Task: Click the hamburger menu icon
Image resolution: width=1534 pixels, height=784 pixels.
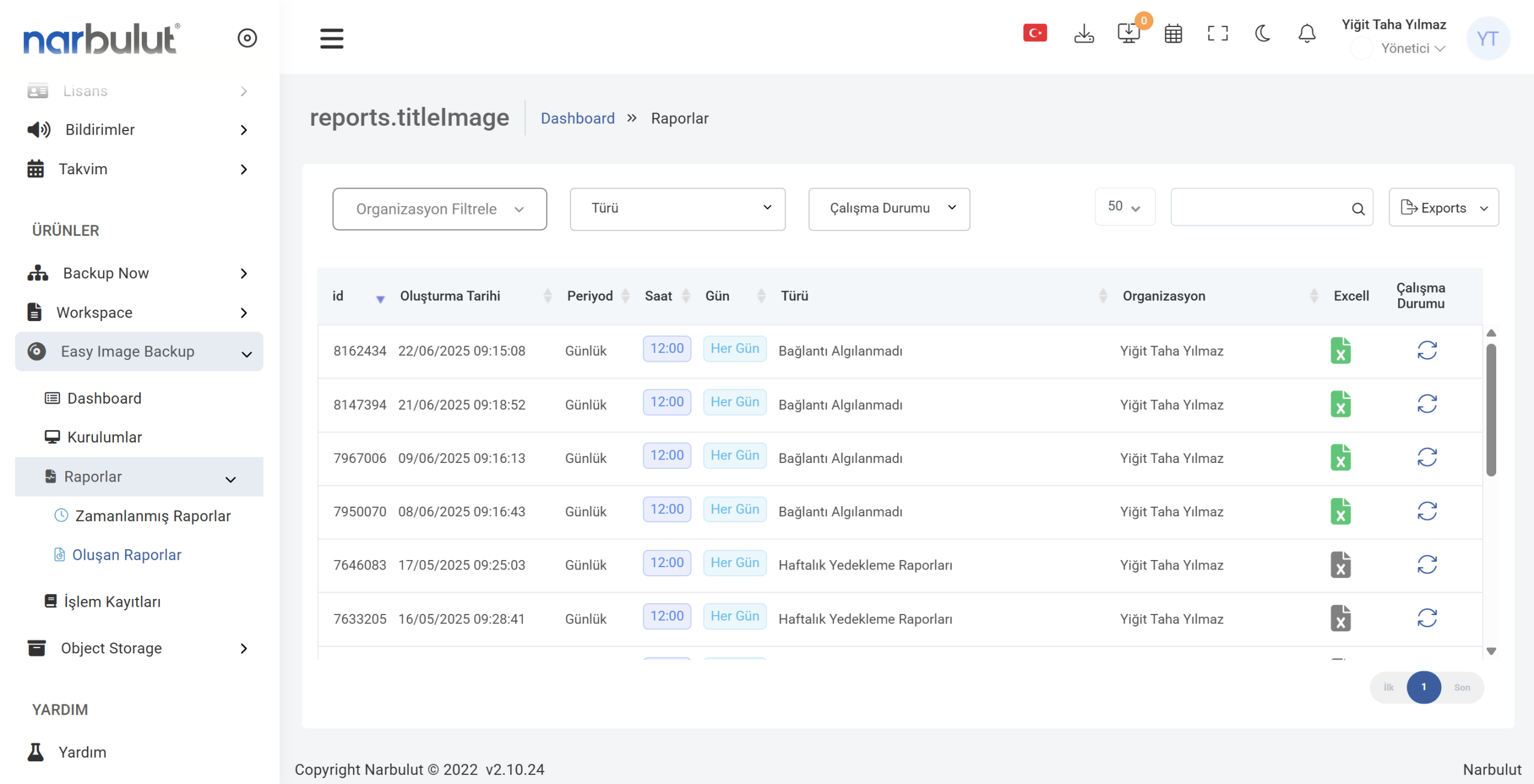Action: point(331,38)
